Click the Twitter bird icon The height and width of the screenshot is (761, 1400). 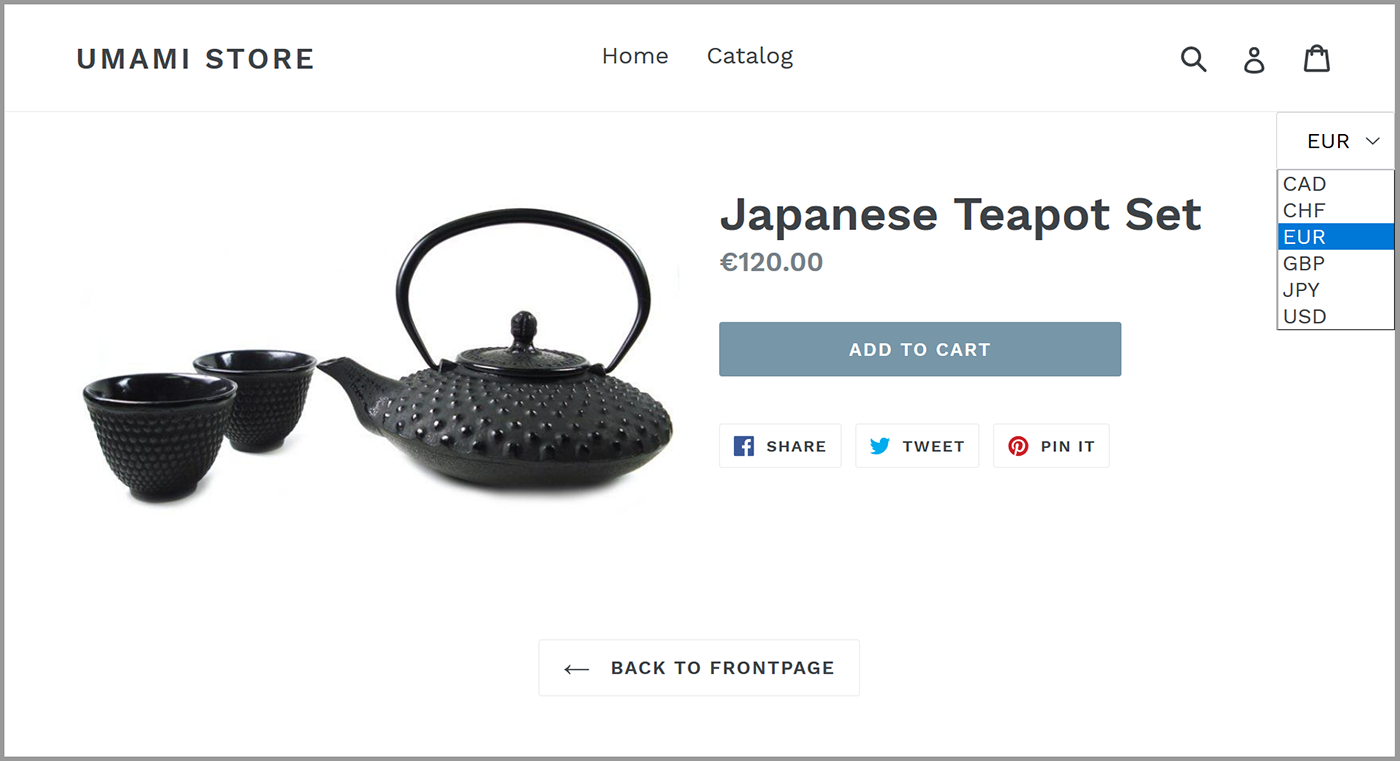click(x=880, y=446)
